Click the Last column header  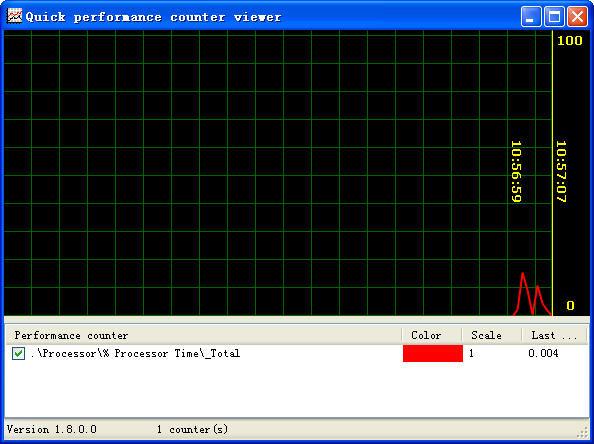(554, 335)
